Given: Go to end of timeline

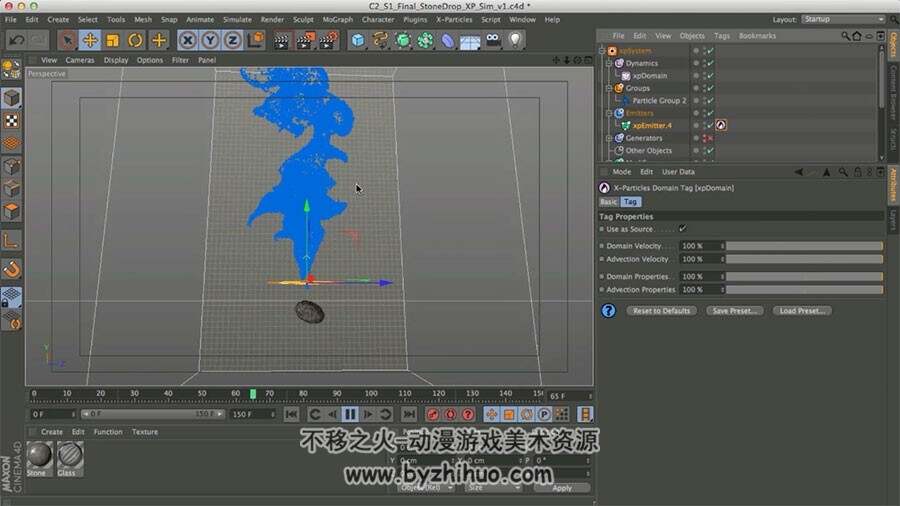Looking at the screenshot, I should tap(409, 414).
